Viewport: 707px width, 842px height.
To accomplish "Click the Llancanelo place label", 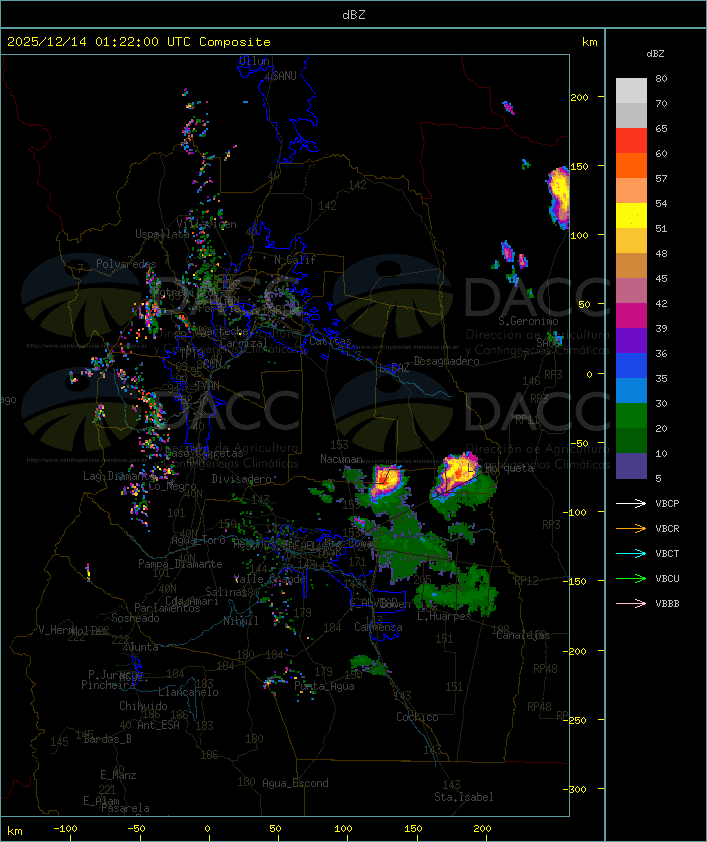I will point(188,692).
